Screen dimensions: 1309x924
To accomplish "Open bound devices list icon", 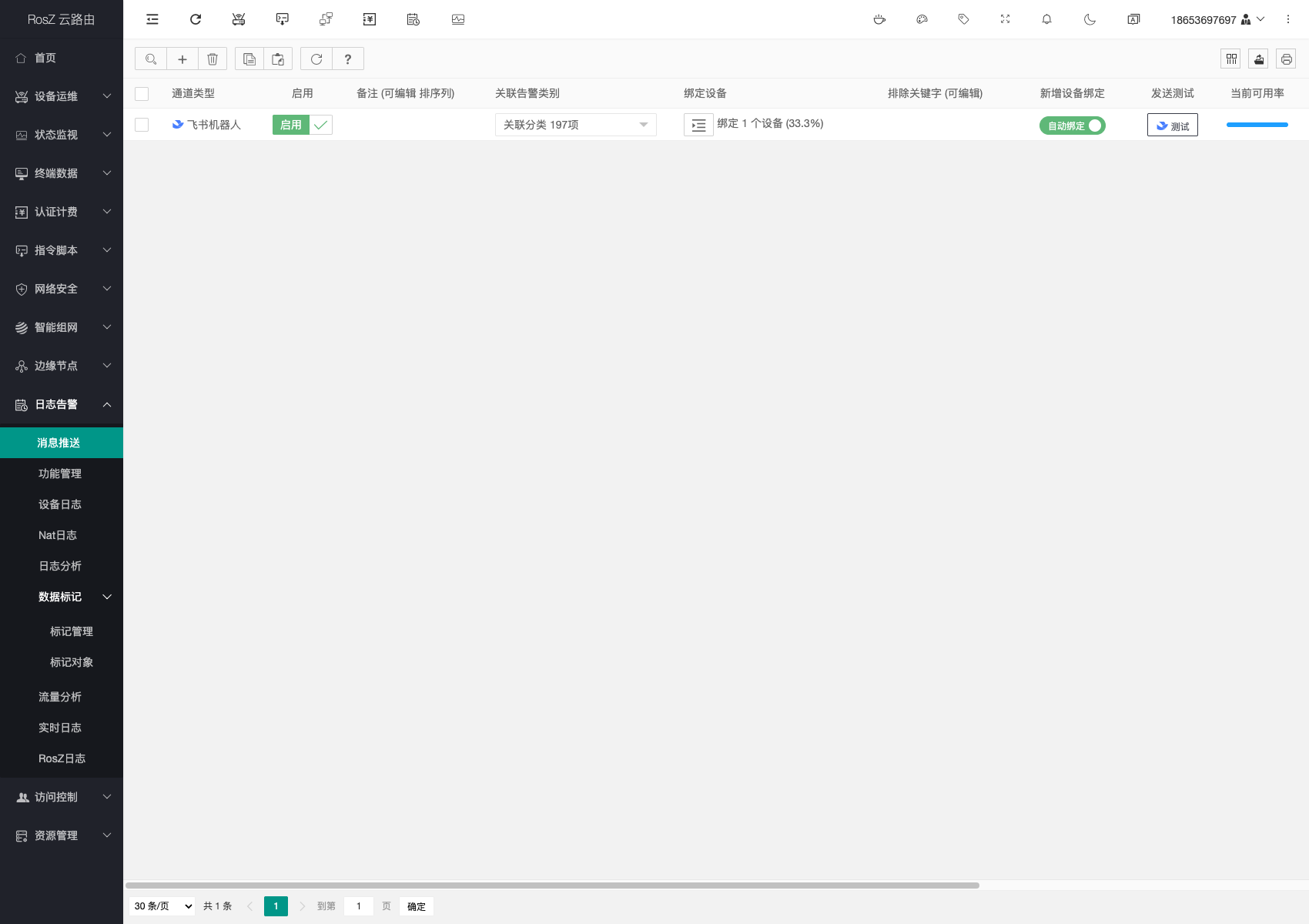I will pos(698,125).
